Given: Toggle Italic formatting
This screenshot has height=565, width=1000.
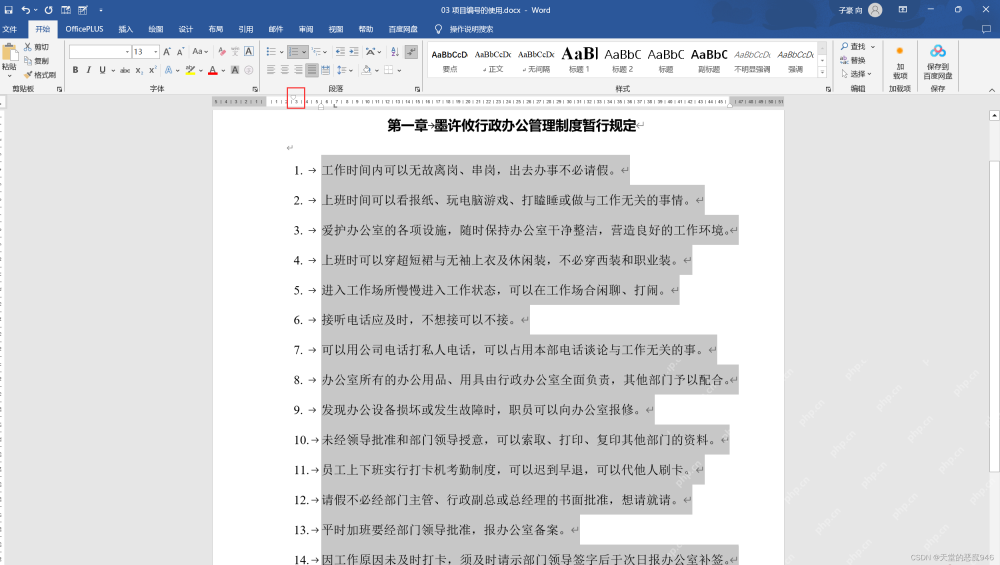Looking at the screenshot, I should pyautogui.click(x=89, y=70).
